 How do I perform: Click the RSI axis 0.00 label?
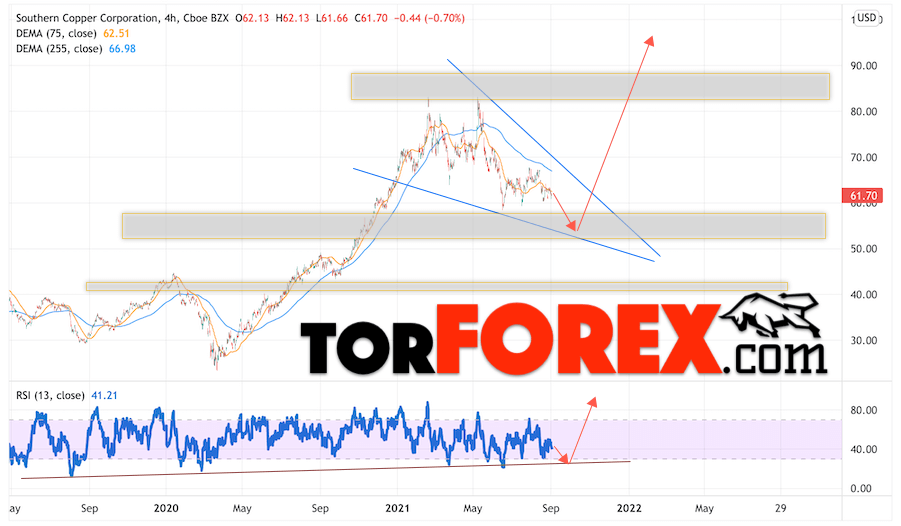click(x=861, y=489)
